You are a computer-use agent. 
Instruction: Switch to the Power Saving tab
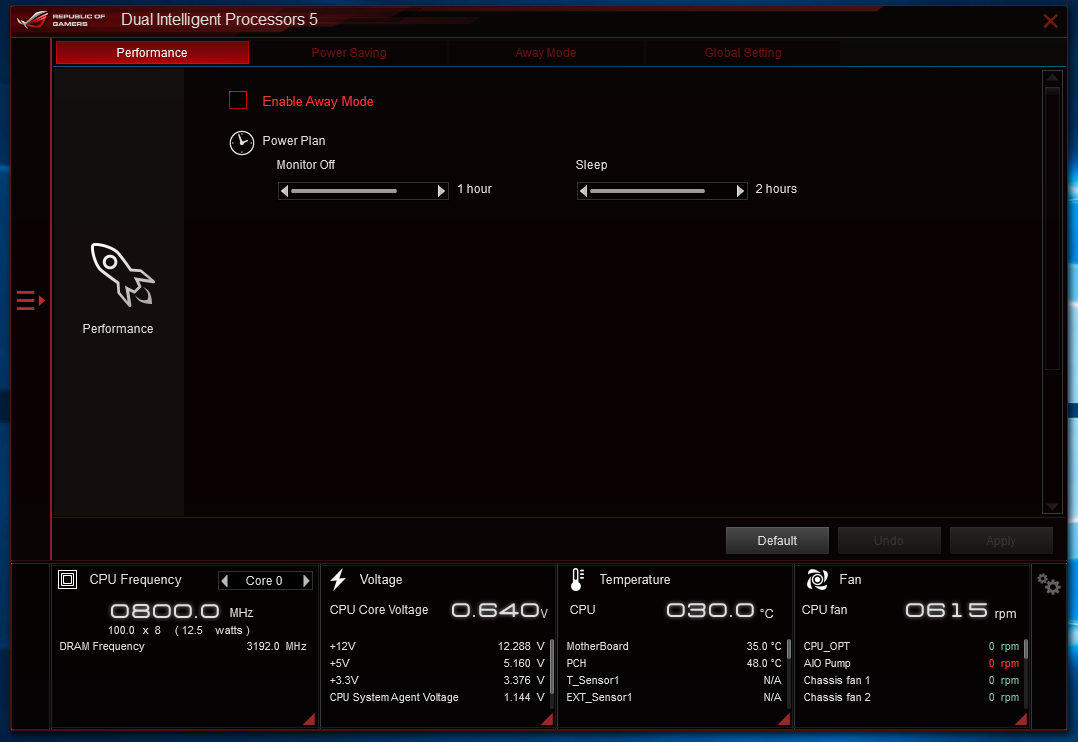click(x=349, y=53)
